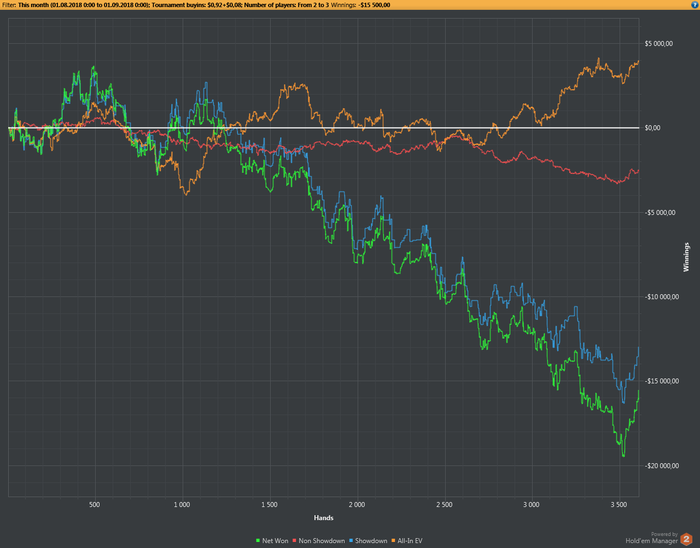Click the 1 500 hands axis label
Viewport: 700px width, 548px height.
coord(269,505)
